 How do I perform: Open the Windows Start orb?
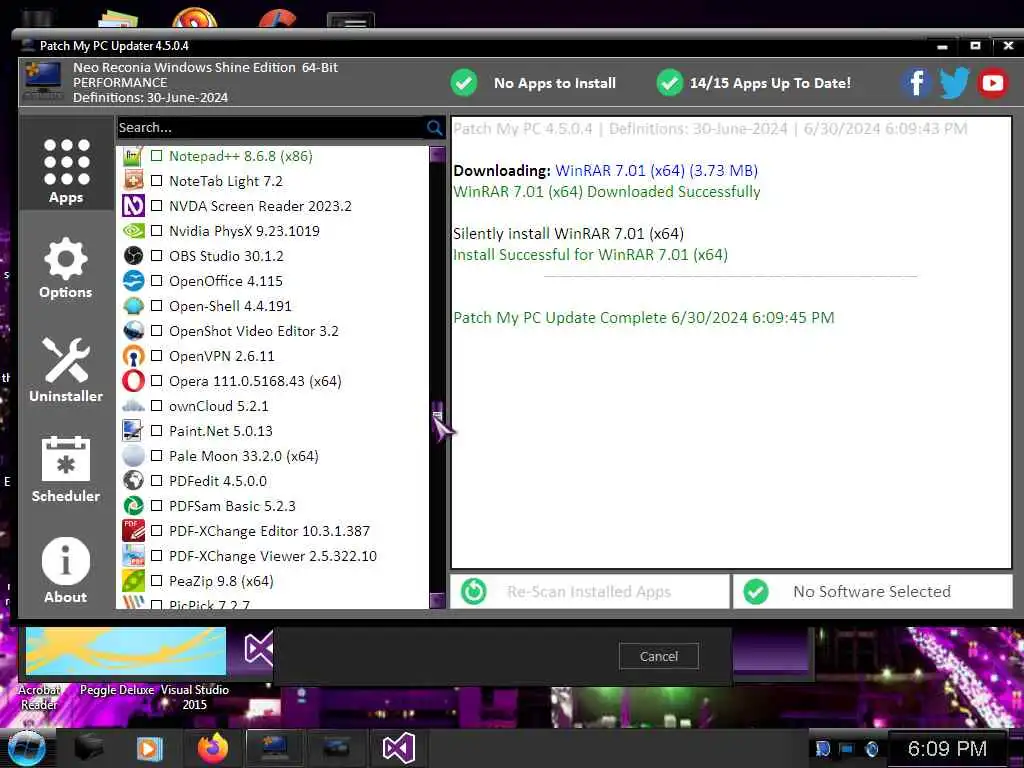click(x=26, y=748)
